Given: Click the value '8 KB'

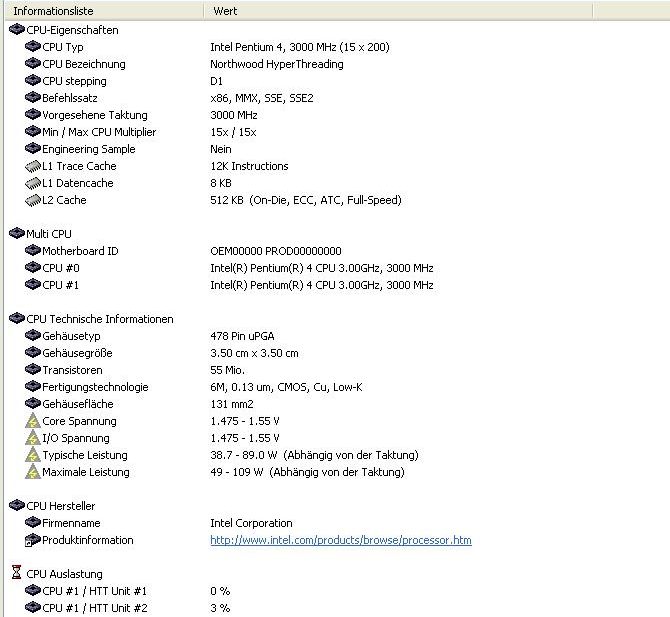Looking at the screenshot, I should point(221,183).
